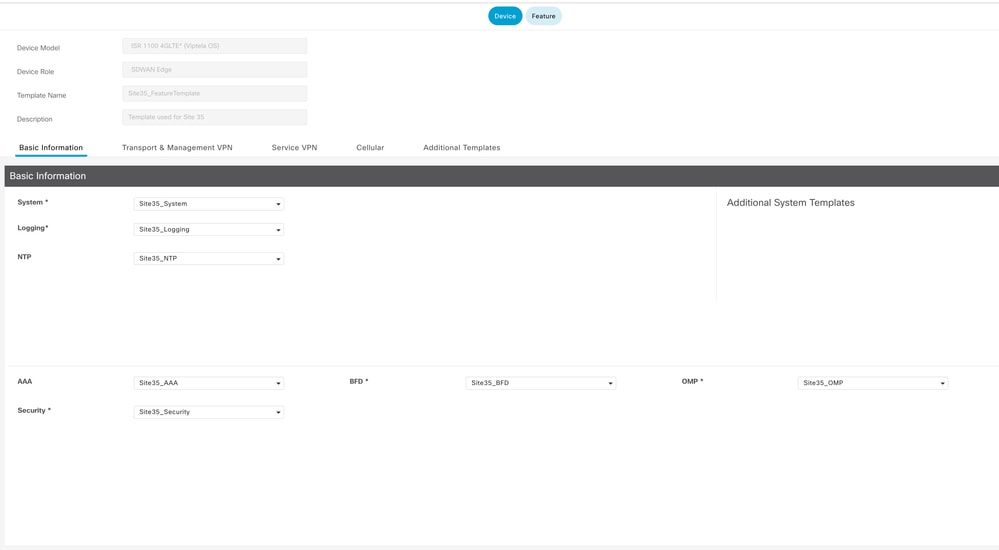
Task: Click the Security * field label
Action: [34, 410]
